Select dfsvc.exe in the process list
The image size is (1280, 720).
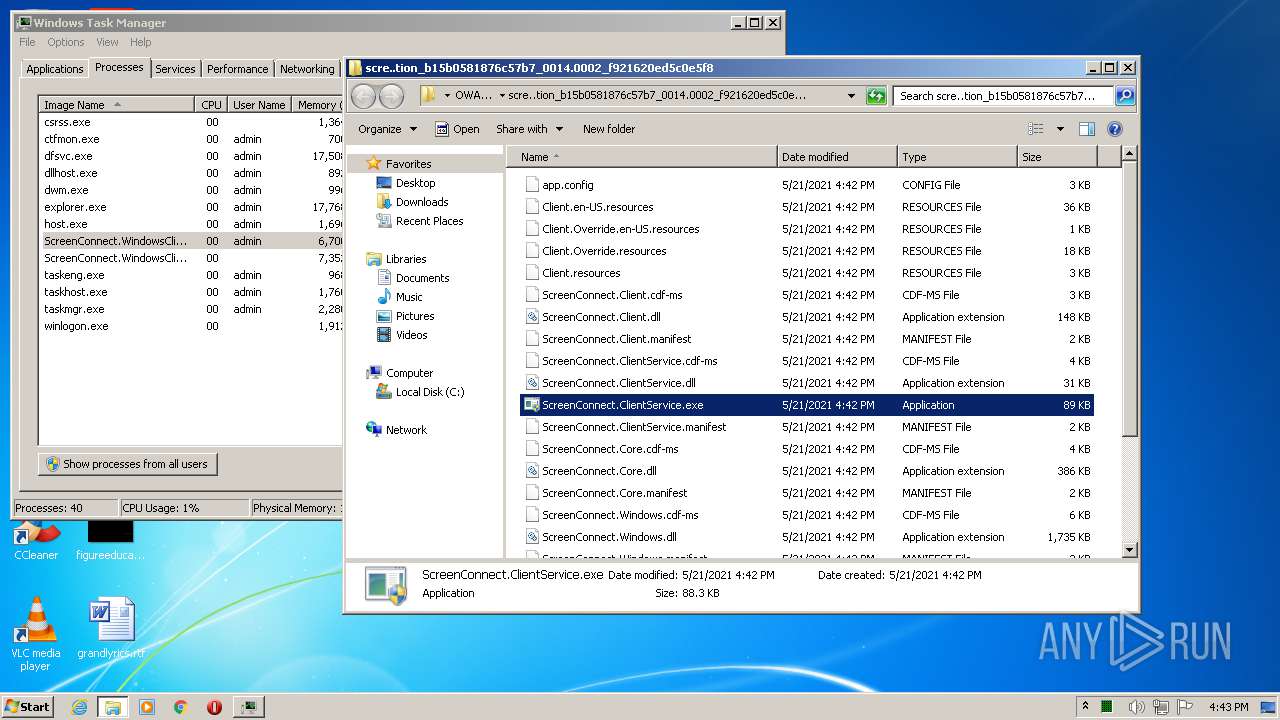tap(191, 156)
